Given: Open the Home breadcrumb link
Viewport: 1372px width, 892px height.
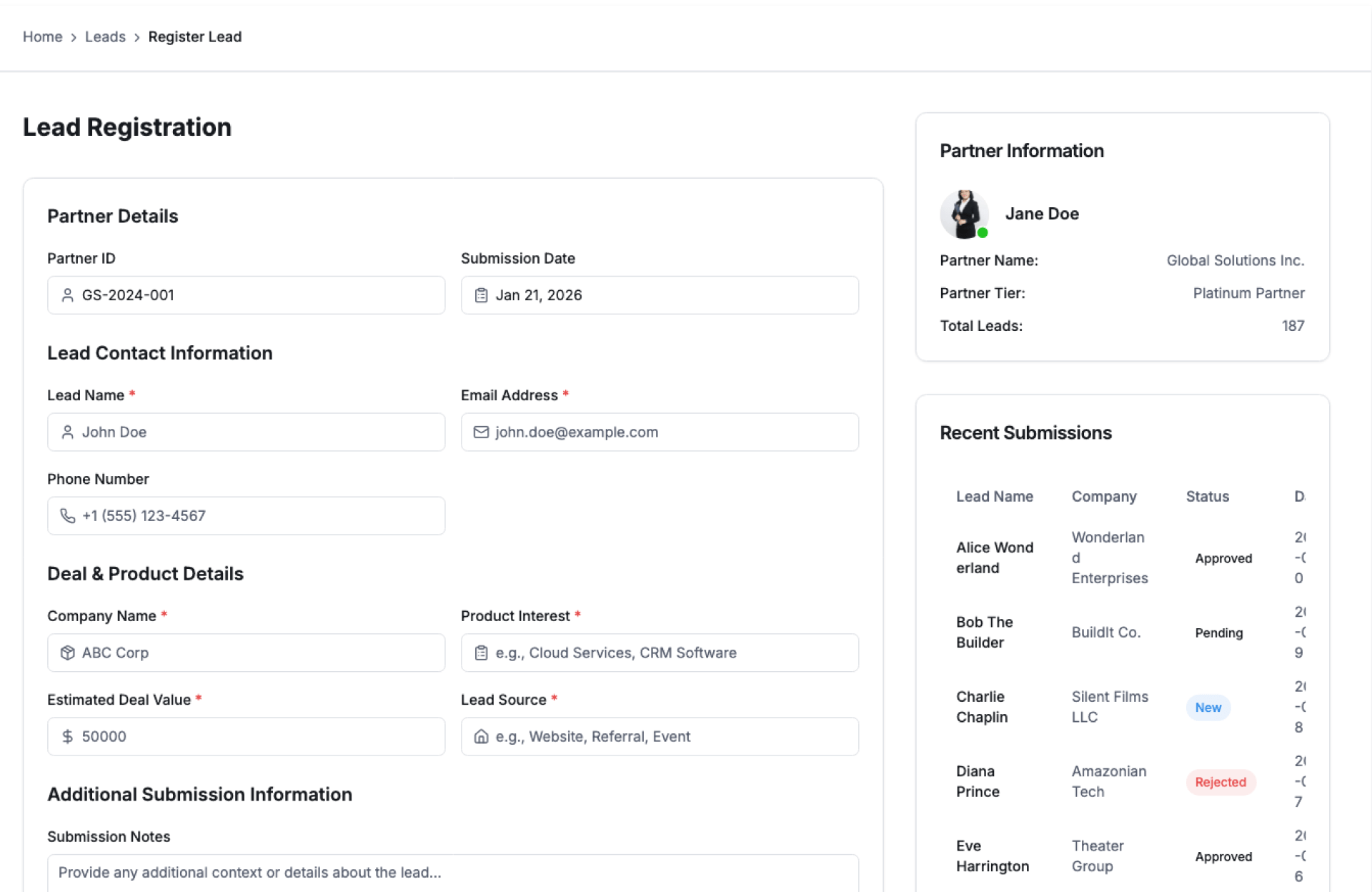Looking at the screenshot, I should 42,36.
